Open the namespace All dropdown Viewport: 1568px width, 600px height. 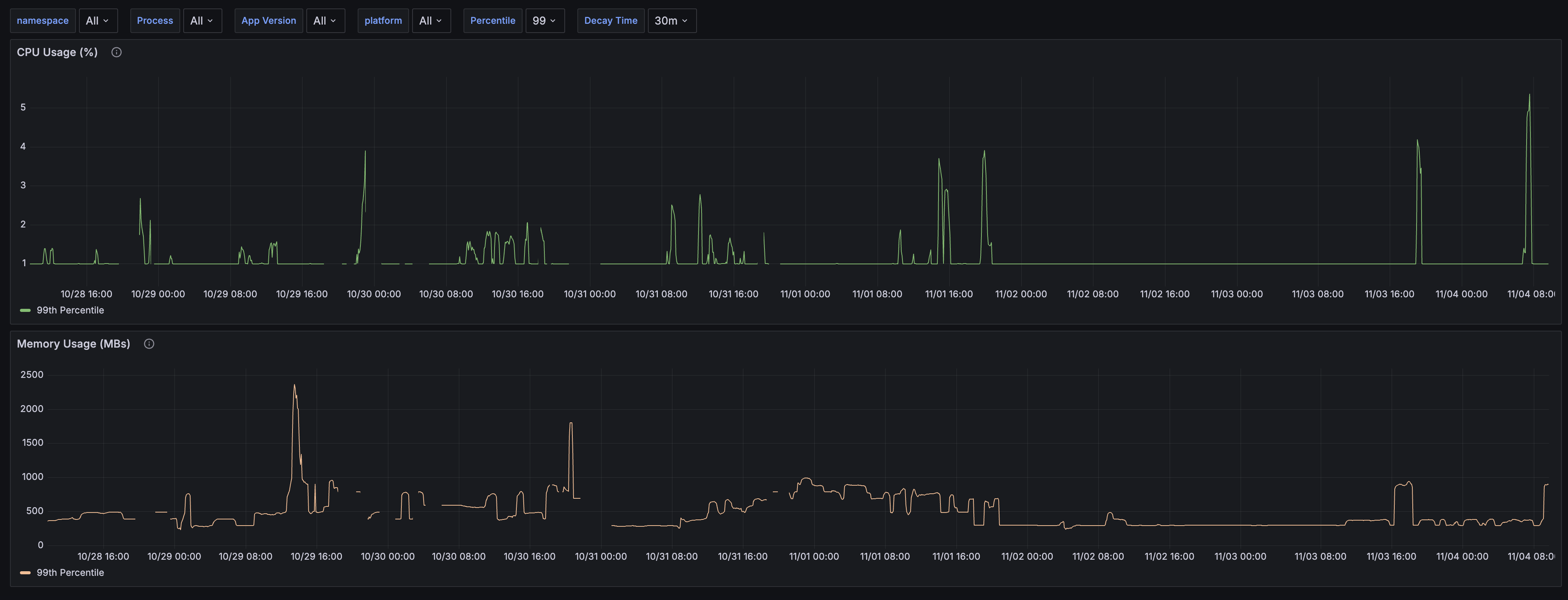click(x=97, y=21)
